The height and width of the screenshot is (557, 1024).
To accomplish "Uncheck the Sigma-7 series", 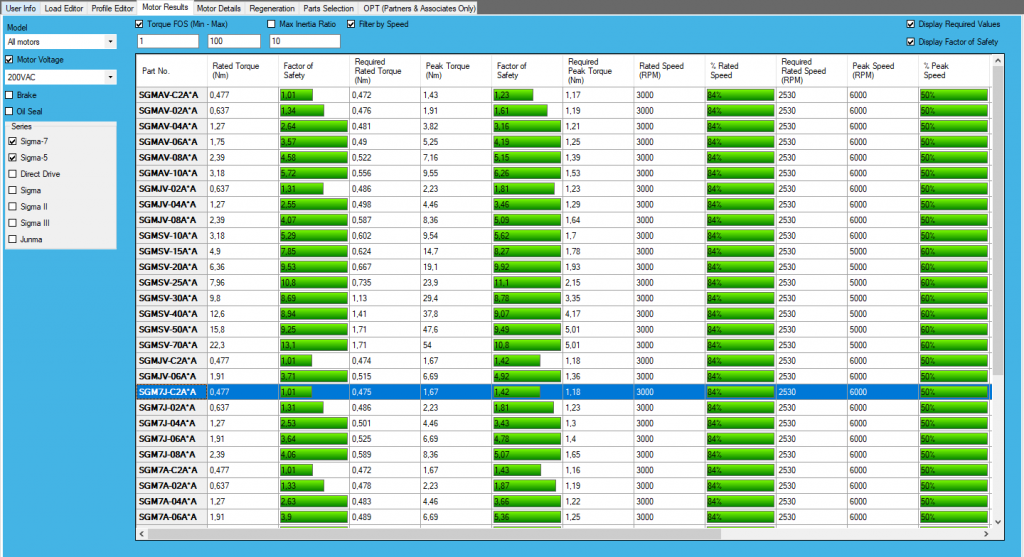I will pyautogui.click(x=12, y=141).
